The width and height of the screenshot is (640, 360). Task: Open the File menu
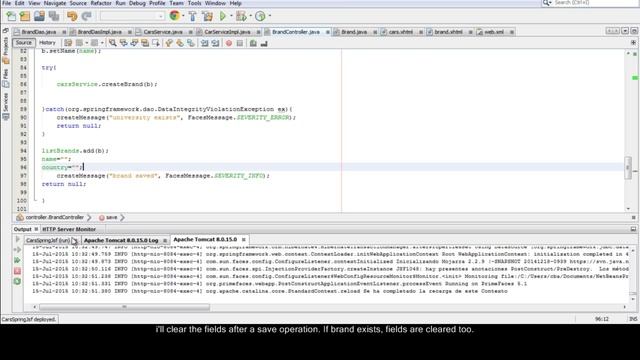[6, 3]
